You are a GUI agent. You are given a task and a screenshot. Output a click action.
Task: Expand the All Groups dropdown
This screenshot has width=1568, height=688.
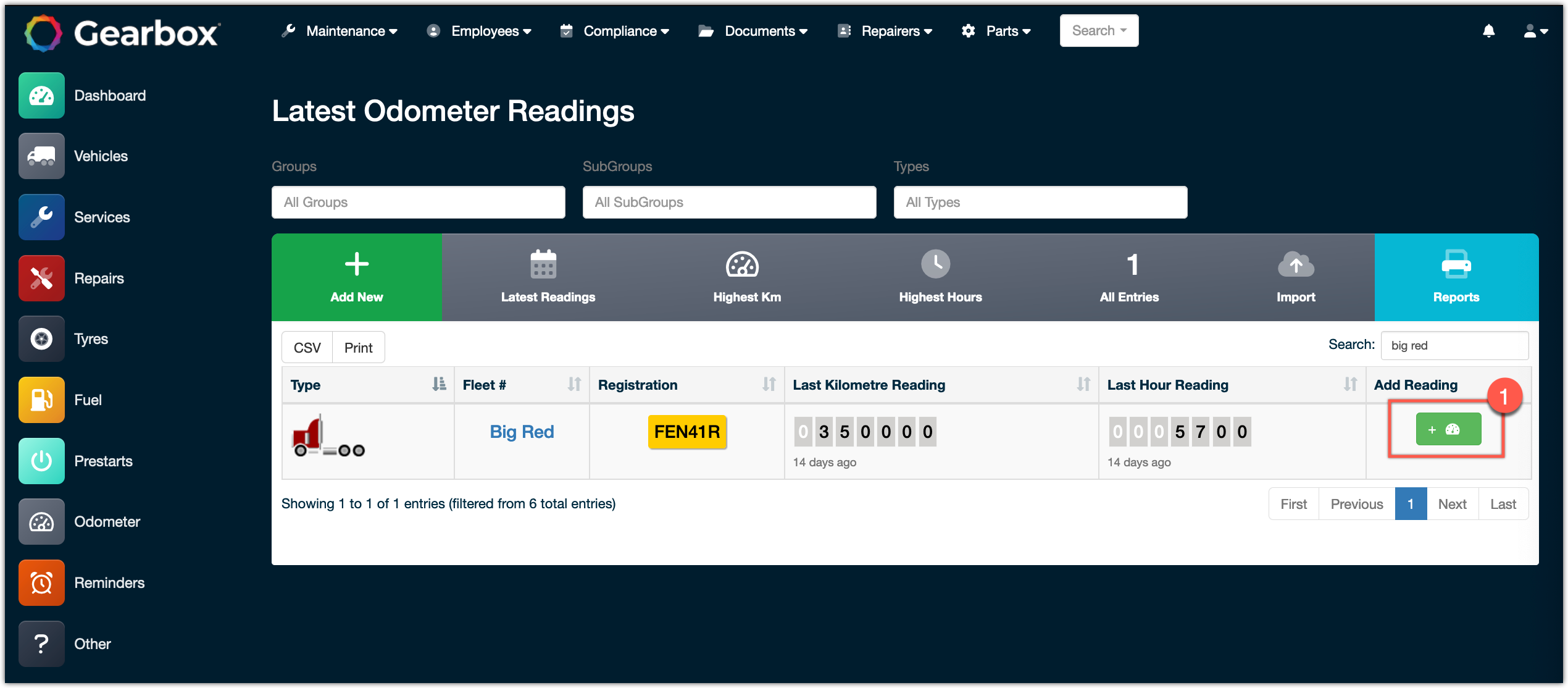(x=419, y=202)
